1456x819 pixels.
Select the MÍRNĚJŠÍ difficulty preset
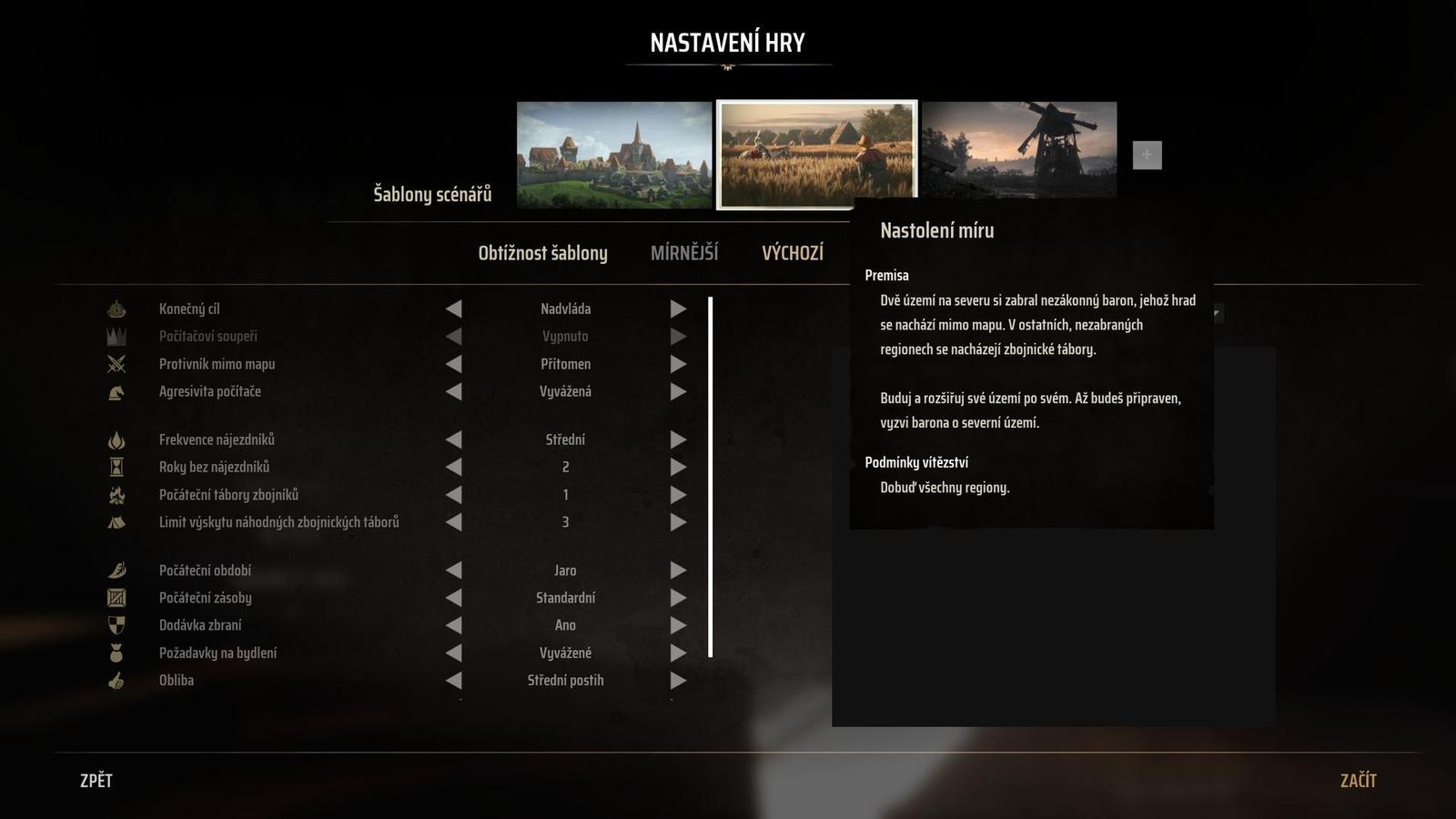click(684, 253)
